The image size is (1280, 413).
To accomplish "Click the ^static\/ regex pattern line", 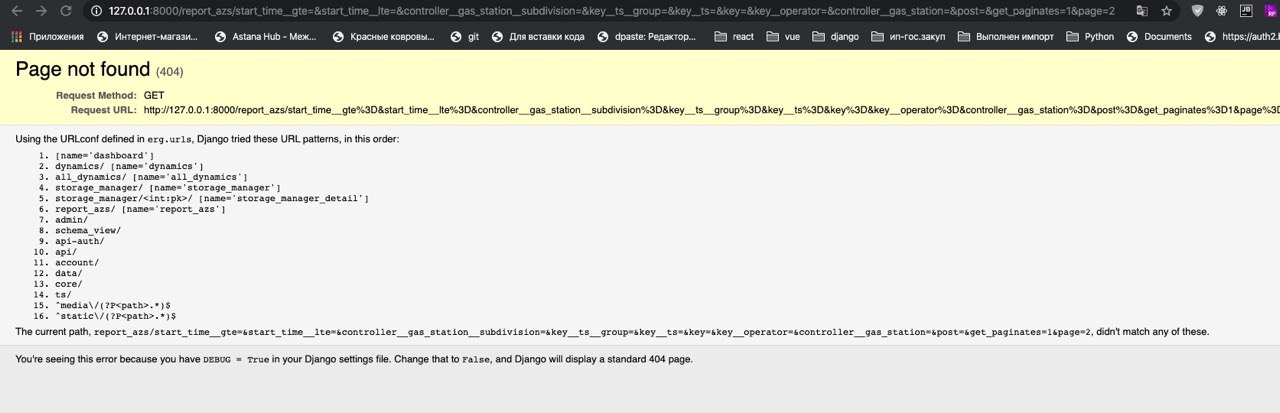I will tap(116, 316).
